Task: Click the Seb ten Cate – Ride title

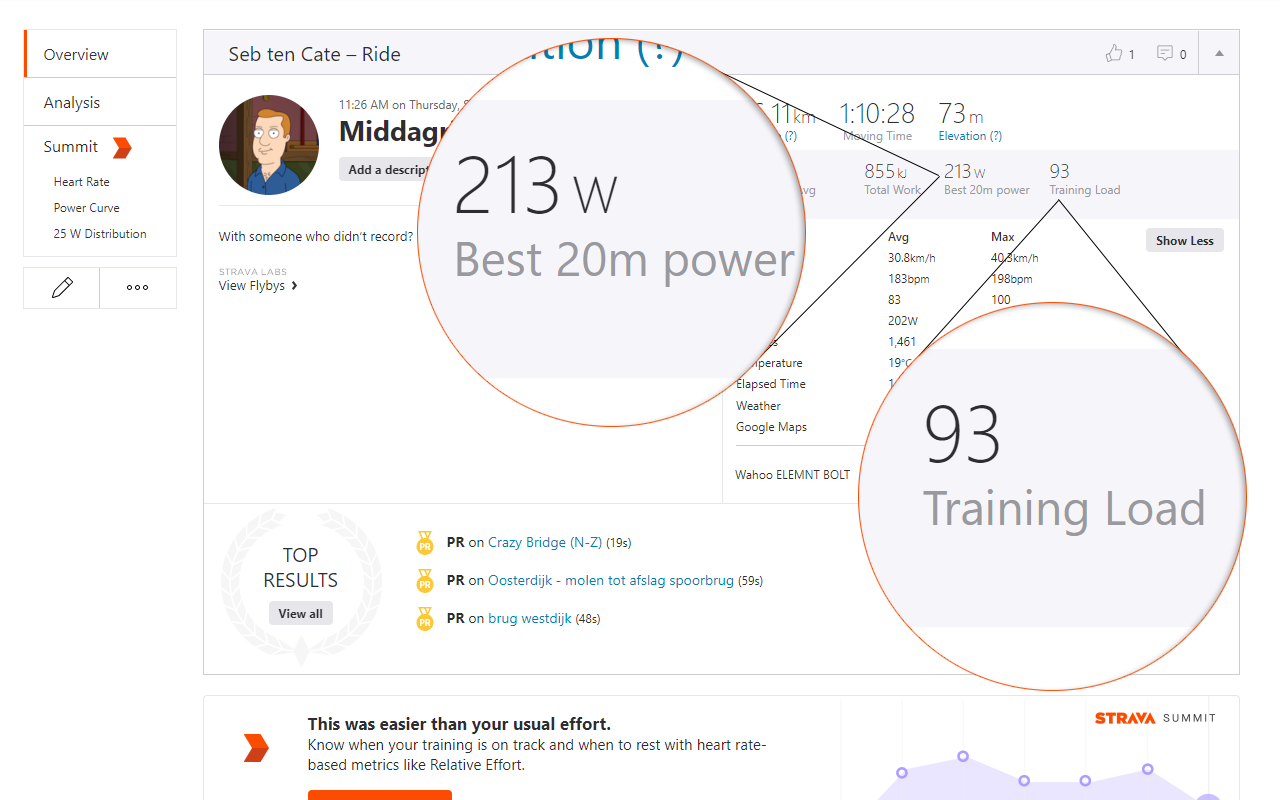Action: (x=314, y=54)
